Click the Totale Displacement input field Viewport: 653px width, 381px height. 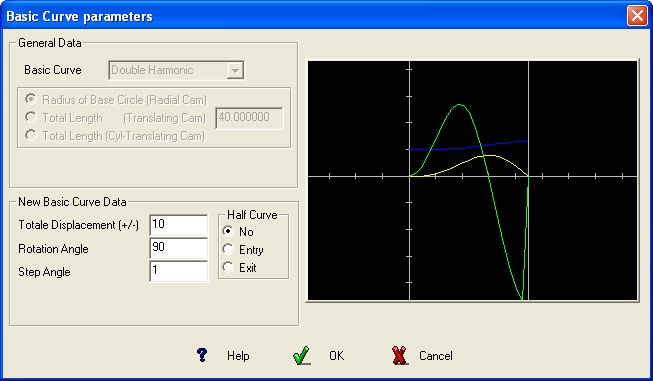pyautogui.click(x=179, y=225)
